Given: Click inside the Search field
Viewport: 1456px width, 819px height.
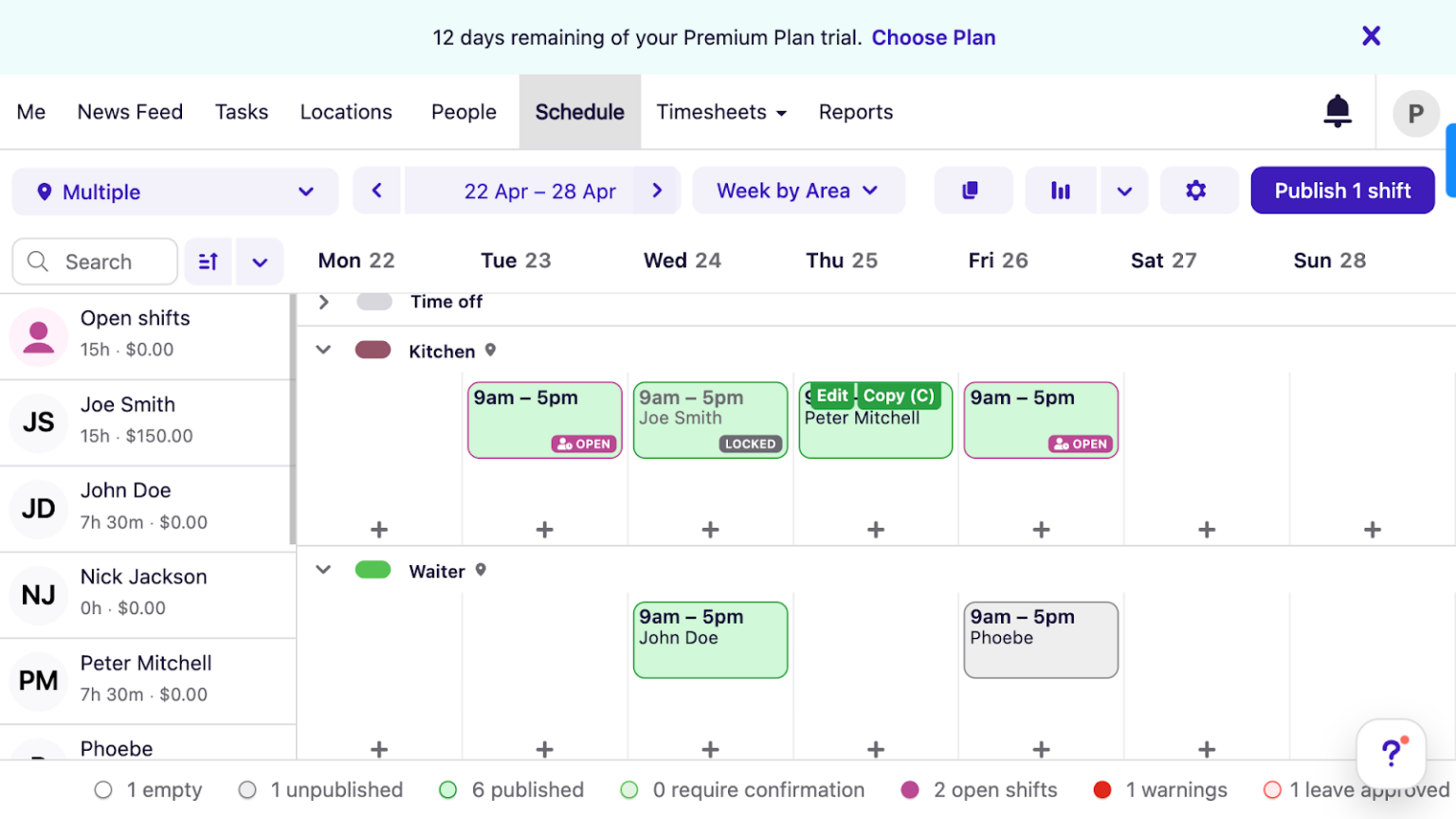Looking at the screenshot, I should (95, 261).
